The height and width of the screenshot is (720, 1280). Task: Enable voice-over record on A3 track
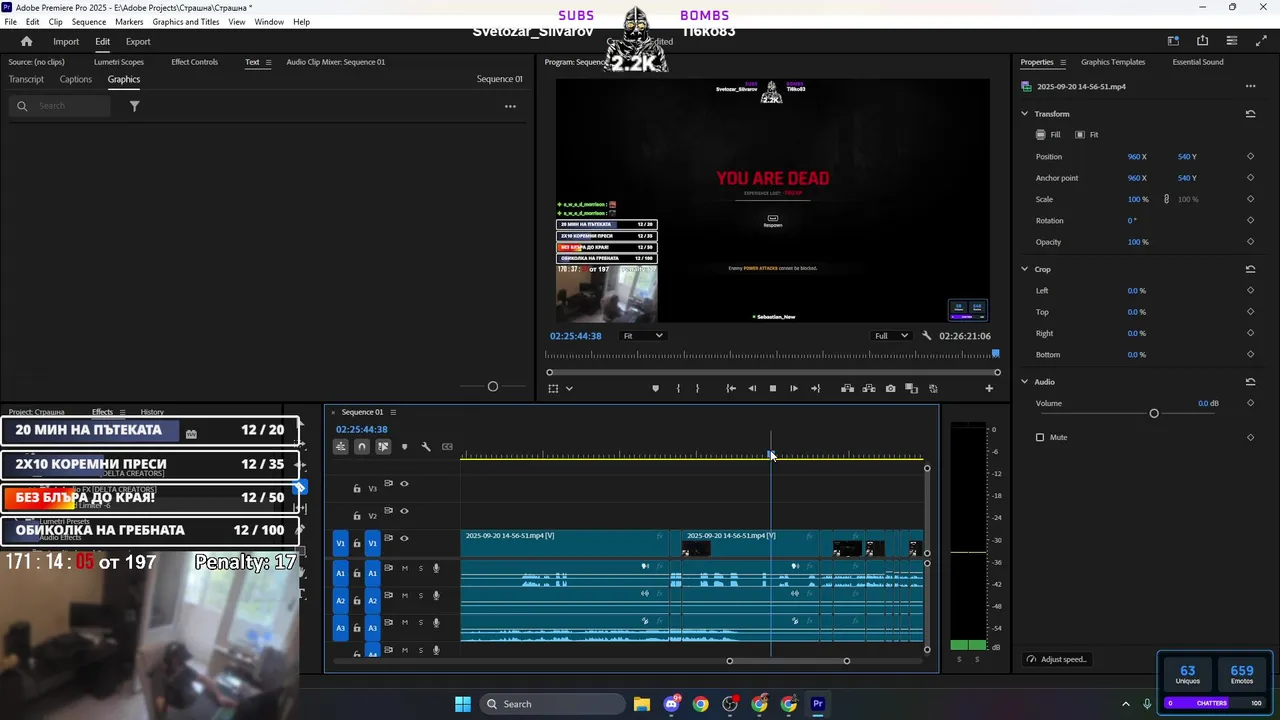point(436,622)
